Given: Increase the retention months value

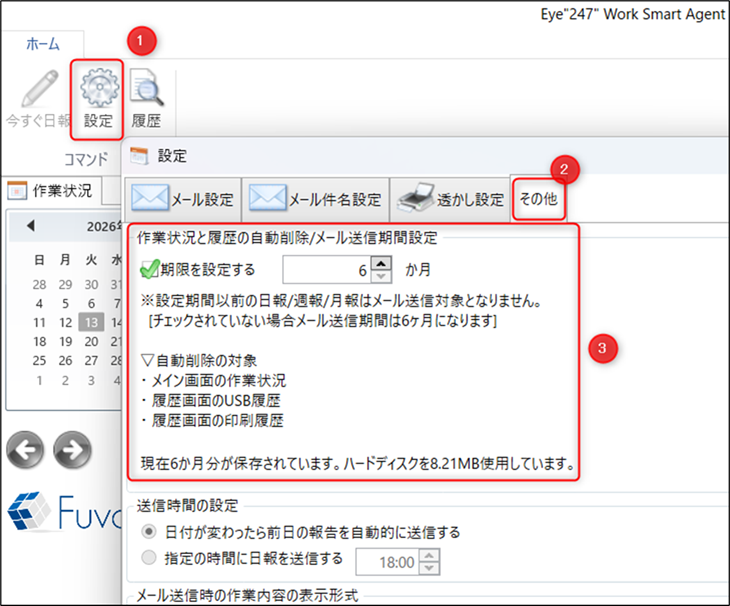Looking at the screenshot, I should coord(381,262).
